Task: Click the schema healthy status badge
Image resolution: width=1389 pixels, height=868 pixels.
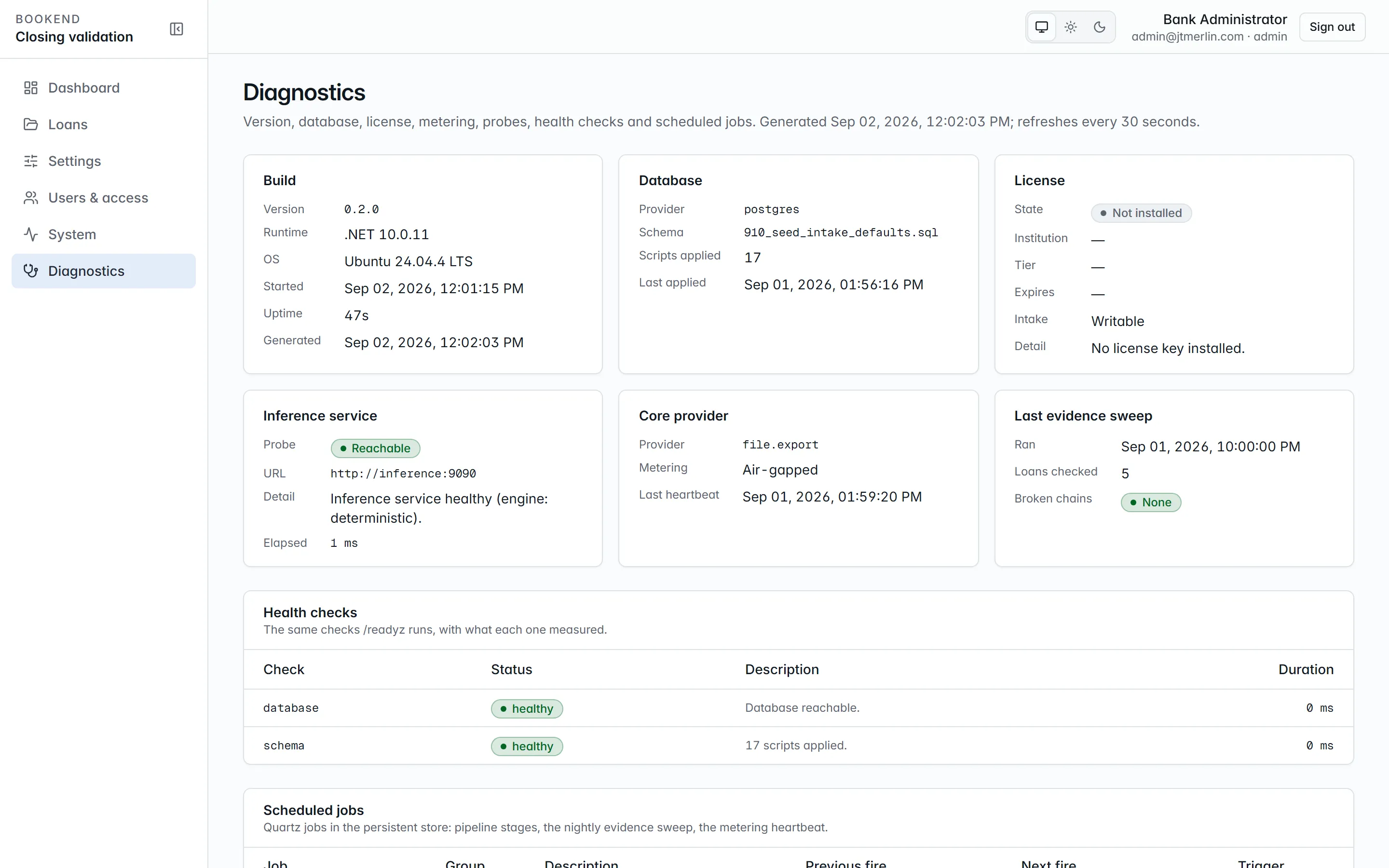Action: coord(527,746)
